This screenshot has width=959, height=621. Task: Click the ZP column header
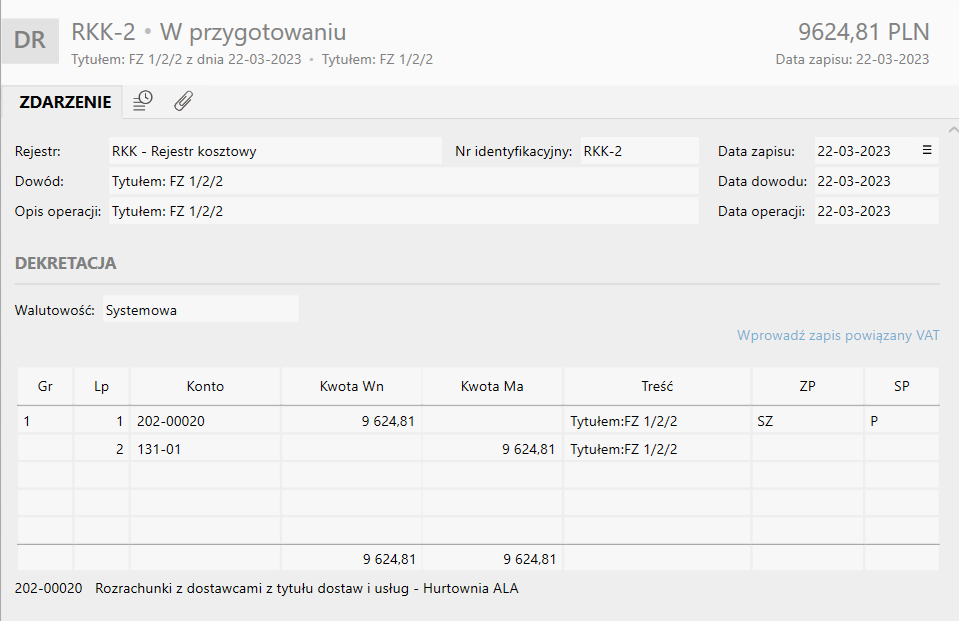807,386
